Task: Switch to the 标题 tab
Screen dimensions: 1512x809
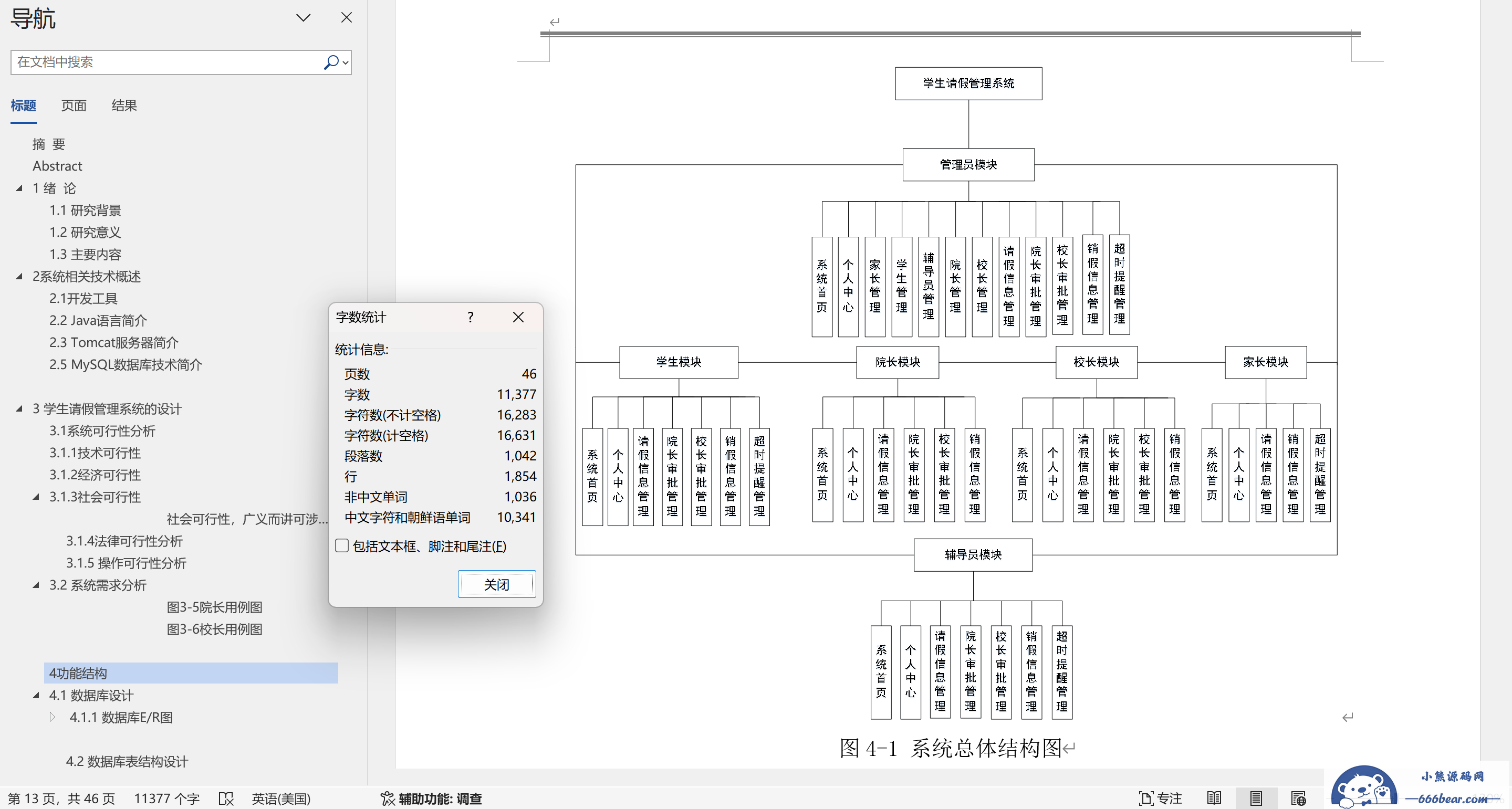Action: click(24, 106)
